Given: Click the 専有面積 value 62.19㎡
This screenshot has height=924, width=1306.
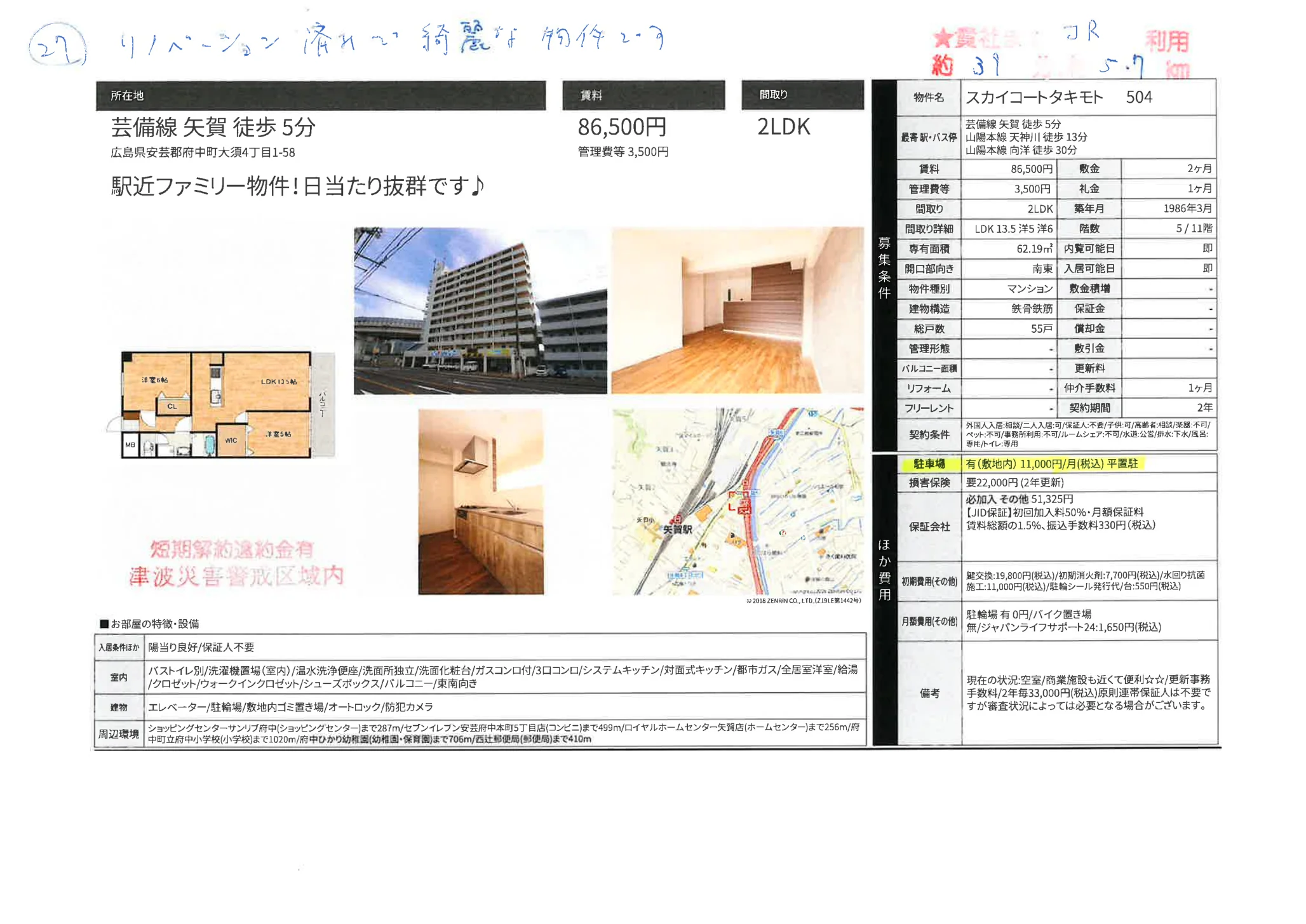Looking at the screenshot, I should [1034, 248].
